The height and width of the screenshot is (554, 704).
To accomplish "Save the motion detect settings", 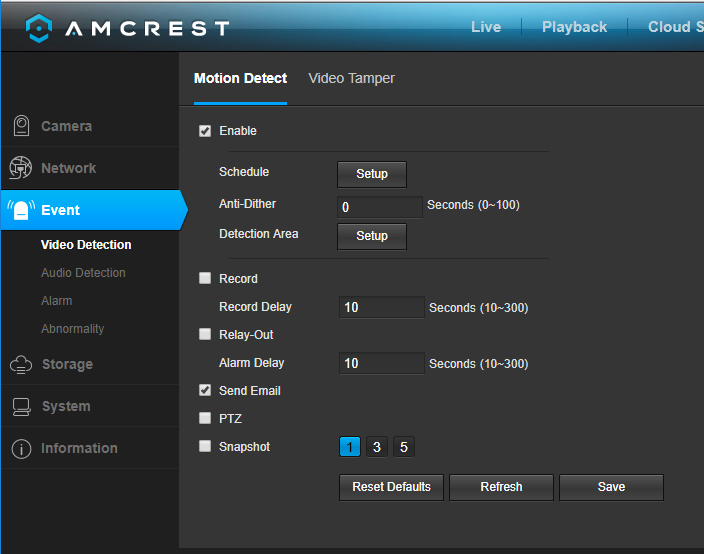I will pyautogui.click(x=611, y=487).
